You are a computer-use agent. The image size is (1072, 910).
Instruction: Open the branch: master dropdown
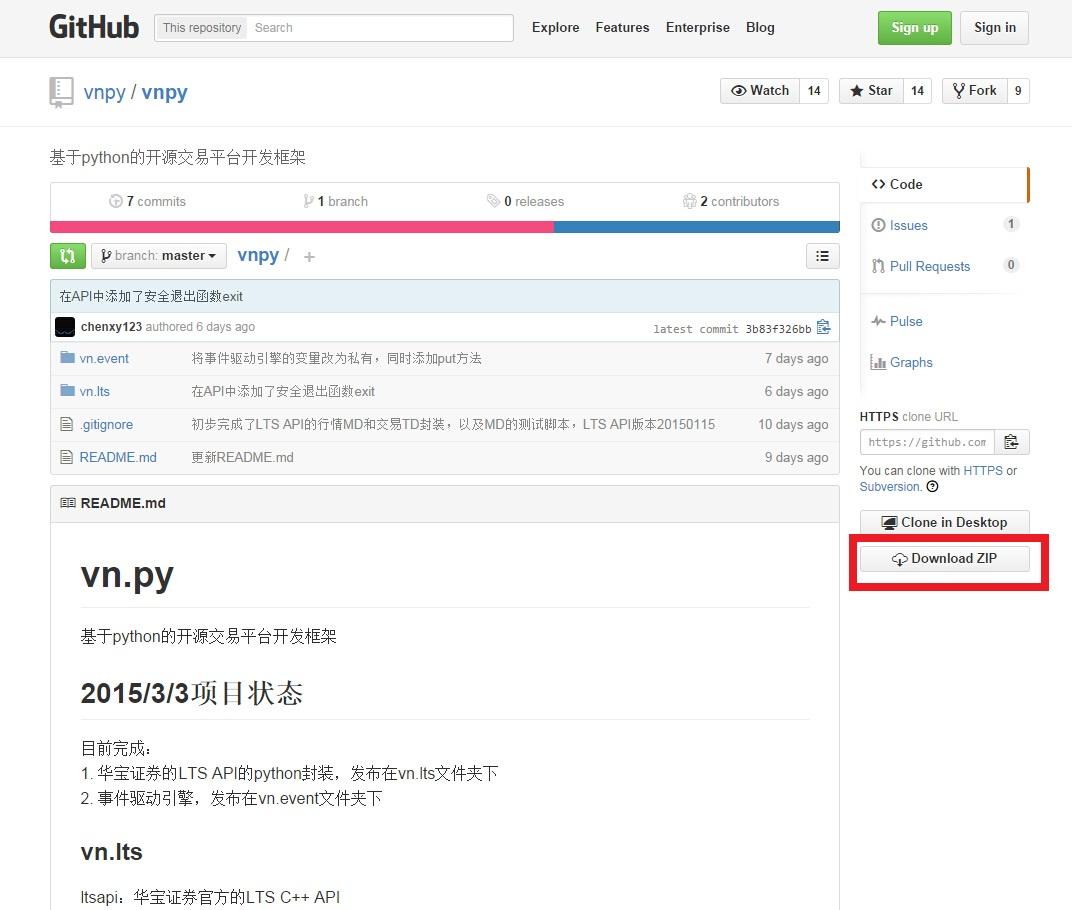[x=158, y=256]
